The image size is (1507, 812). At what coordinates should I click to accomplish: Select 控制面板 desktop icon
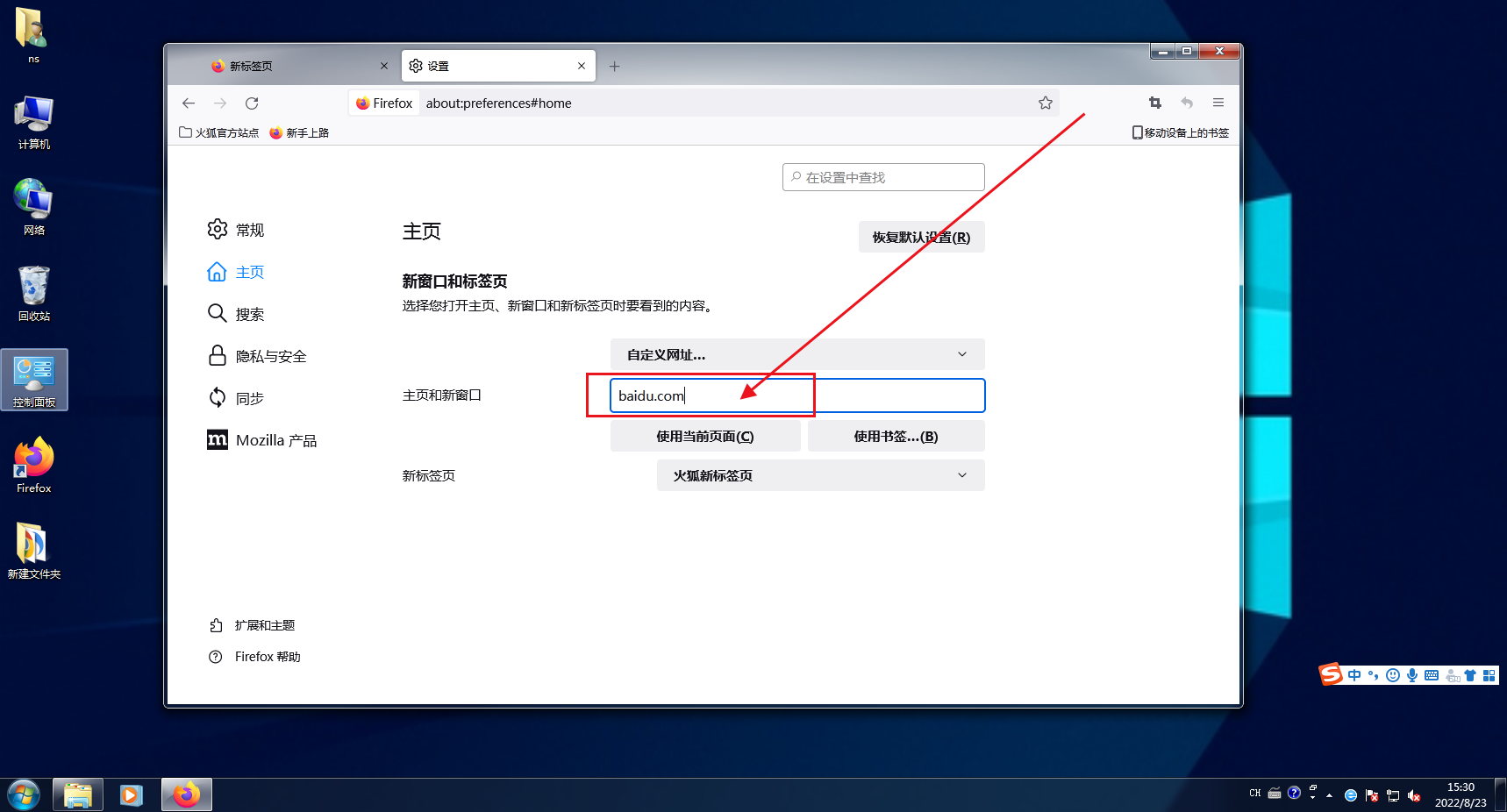pyautogui.click(x=33, y=380)
